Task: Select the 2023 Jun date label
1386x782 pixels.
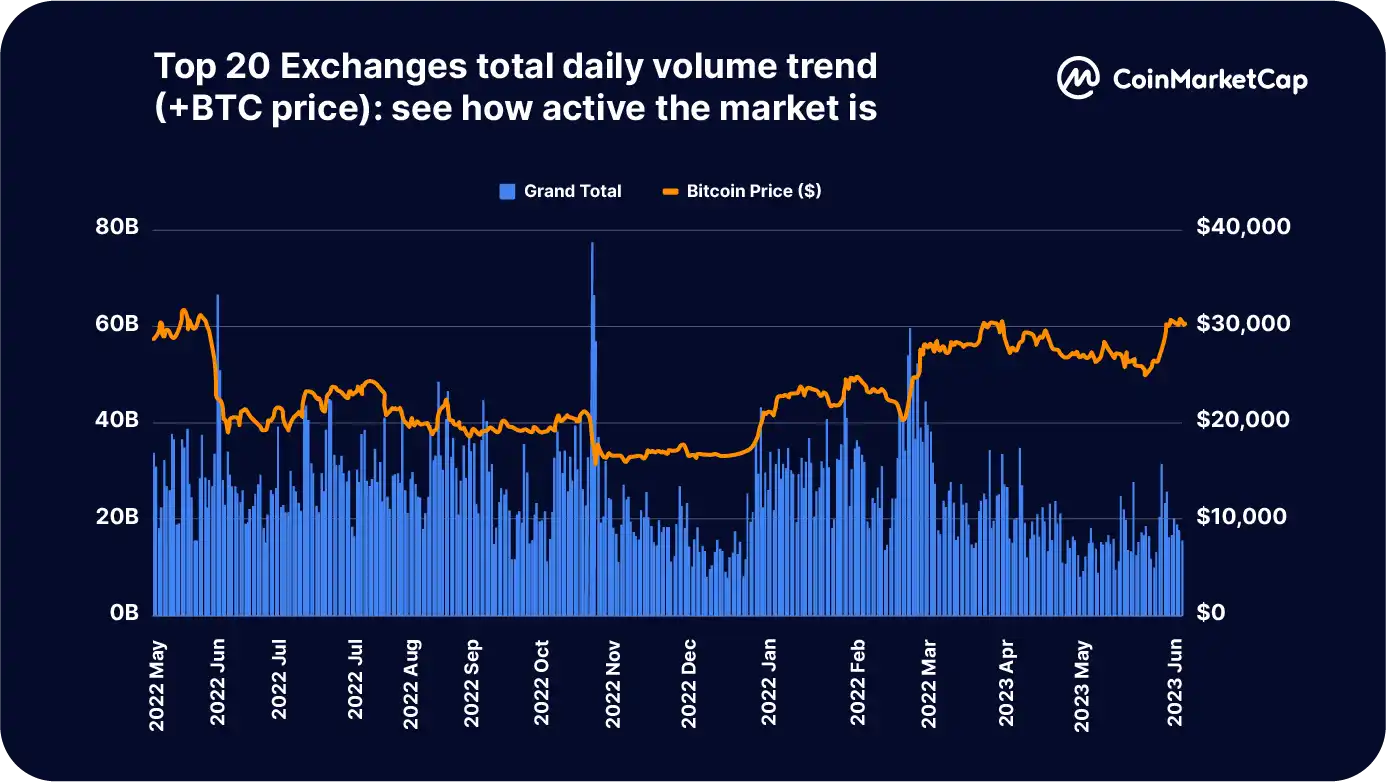Action: pos(1177,680)
